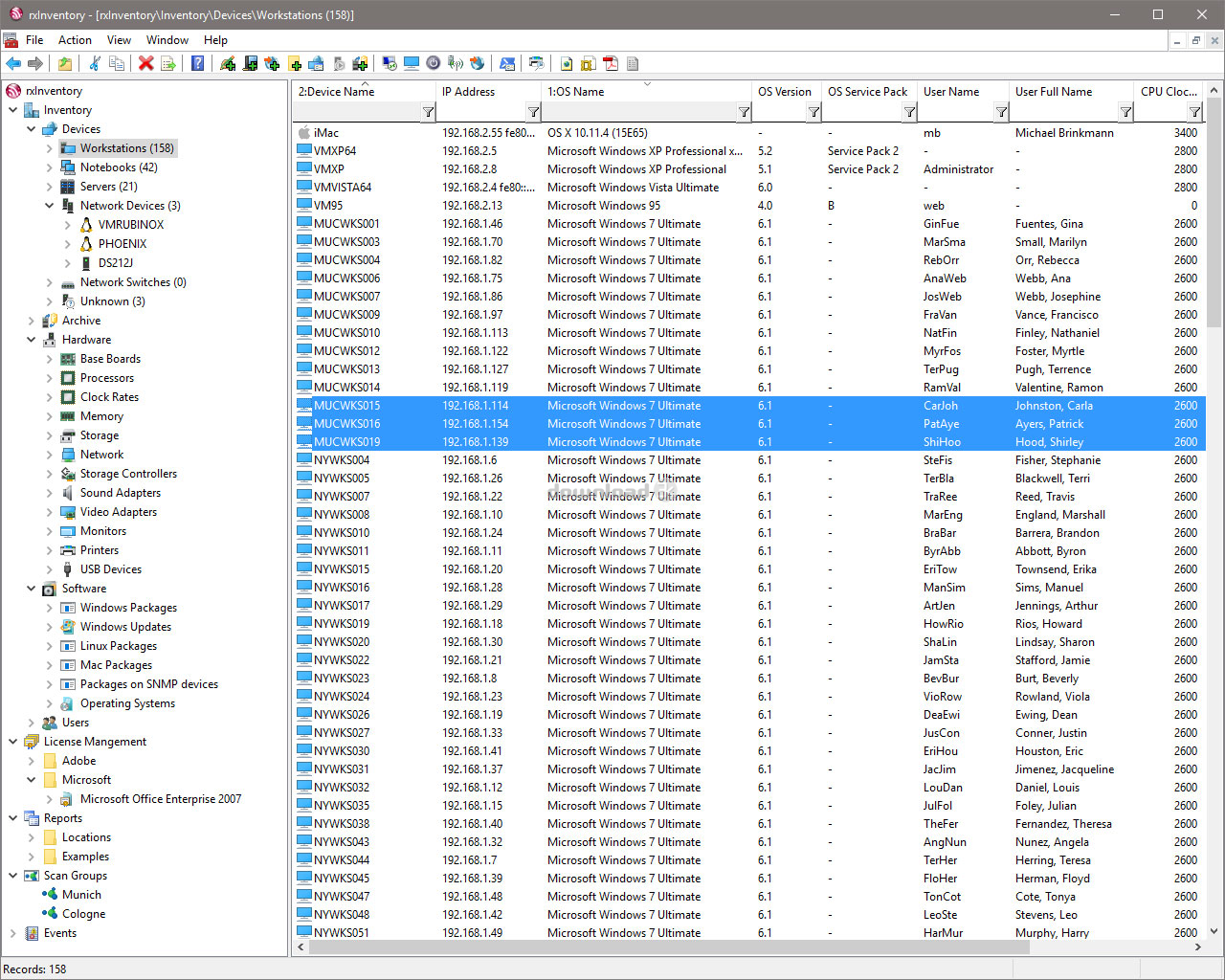Click the remote desktop connection icon
This screenshot has height=980, width=1225.
pos(390,63)
